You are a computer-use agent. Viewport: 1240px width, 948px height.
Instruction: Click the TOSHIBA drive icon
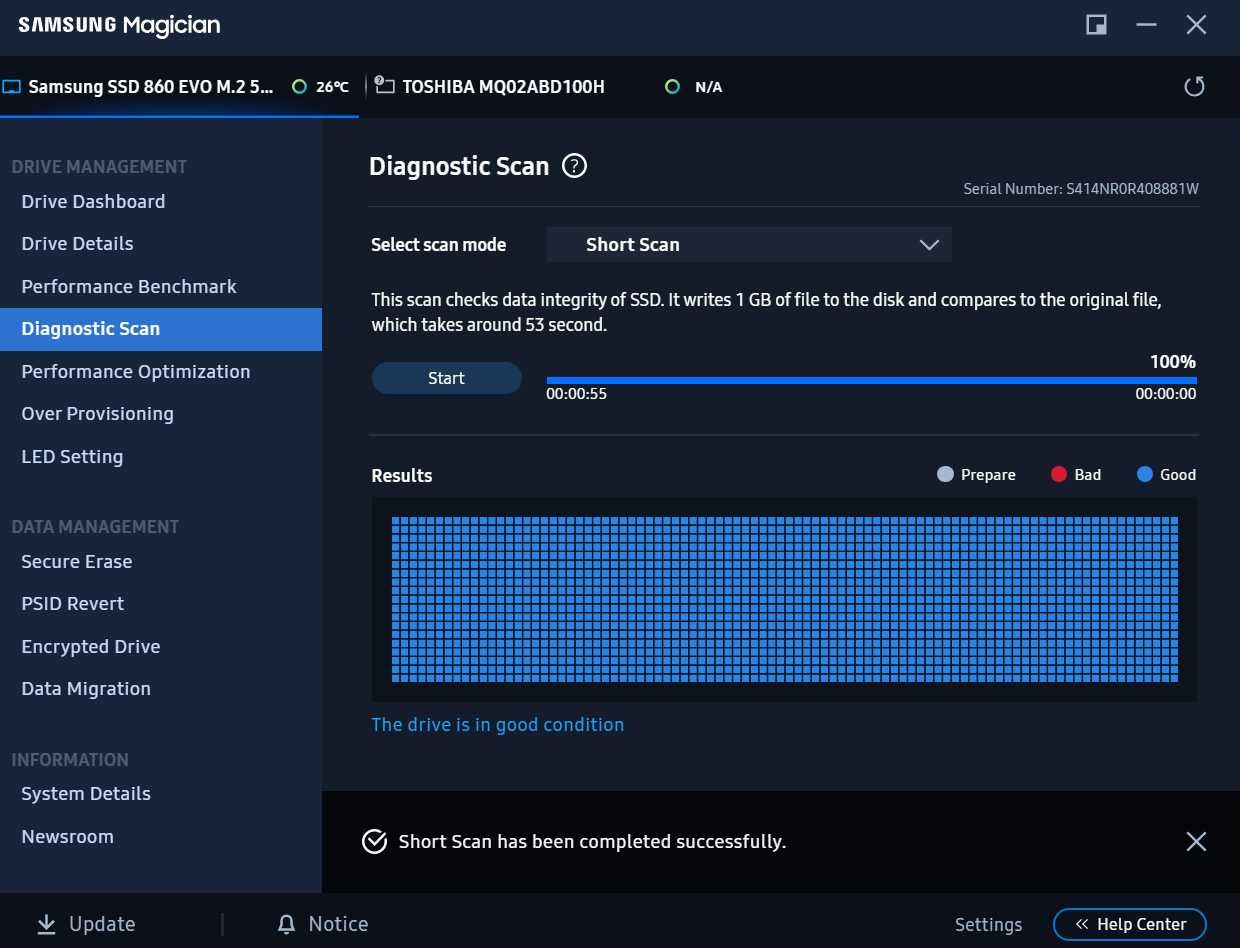pyautogui.click(x=384, y=86)
